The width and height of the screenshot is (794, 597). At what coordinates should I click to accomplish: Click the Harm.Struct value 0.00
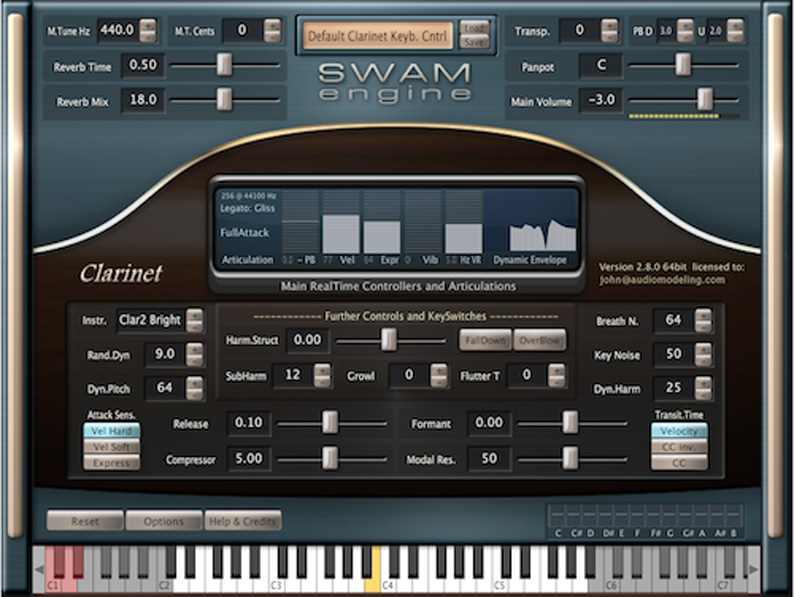(307, 340)
